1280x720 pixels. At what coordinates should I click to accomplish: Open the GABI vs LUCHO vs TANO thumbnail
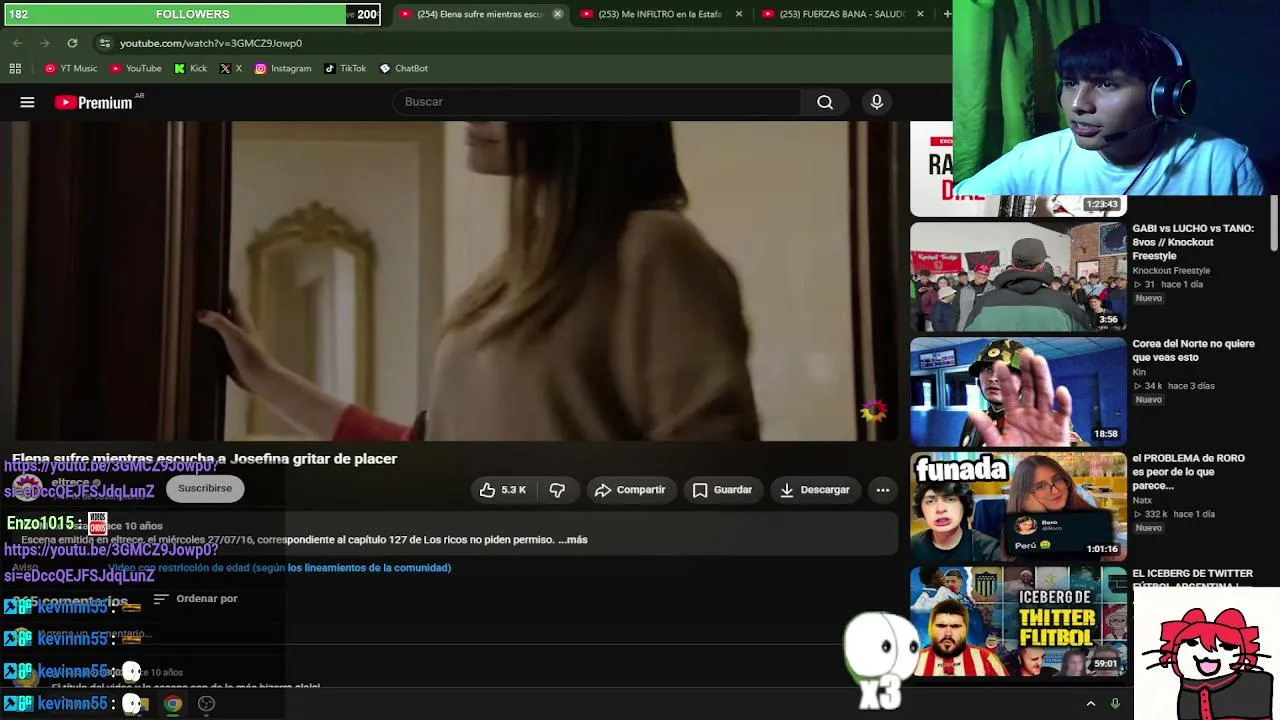(x=1018, y=277)
